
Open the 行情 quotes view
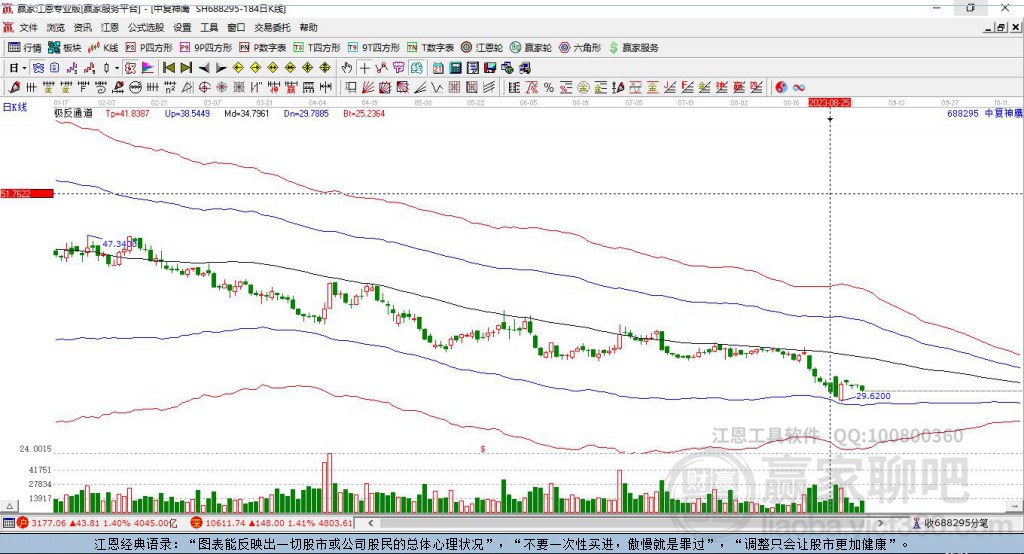click(25, 48)
